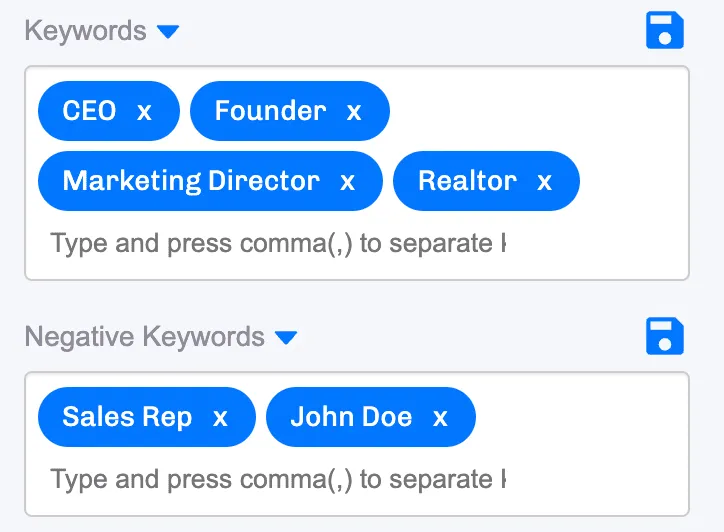724x532 pixels.
Task: Select the CEO tag text
Action: pos(89,111)
